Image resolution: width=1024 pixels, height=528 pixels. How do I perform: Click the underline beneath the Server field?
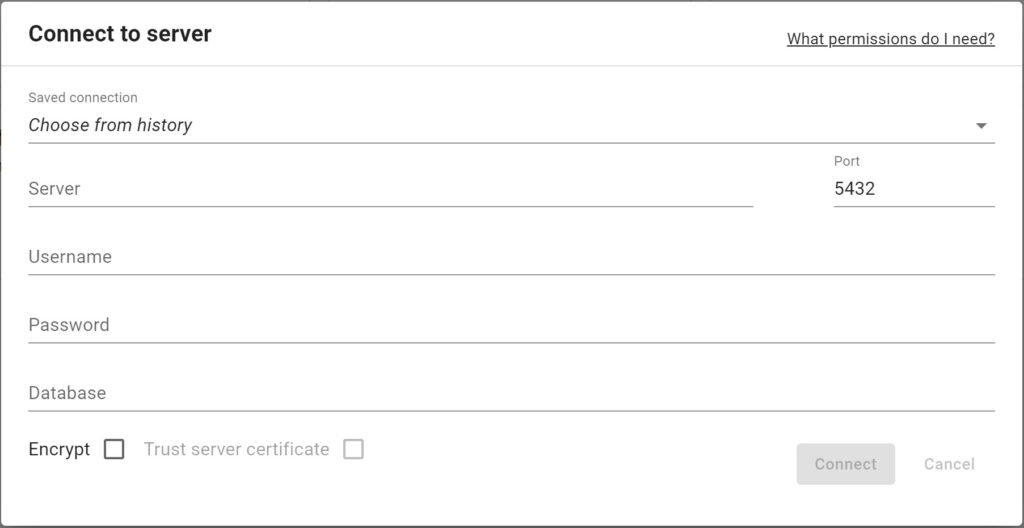click(390, 206)
